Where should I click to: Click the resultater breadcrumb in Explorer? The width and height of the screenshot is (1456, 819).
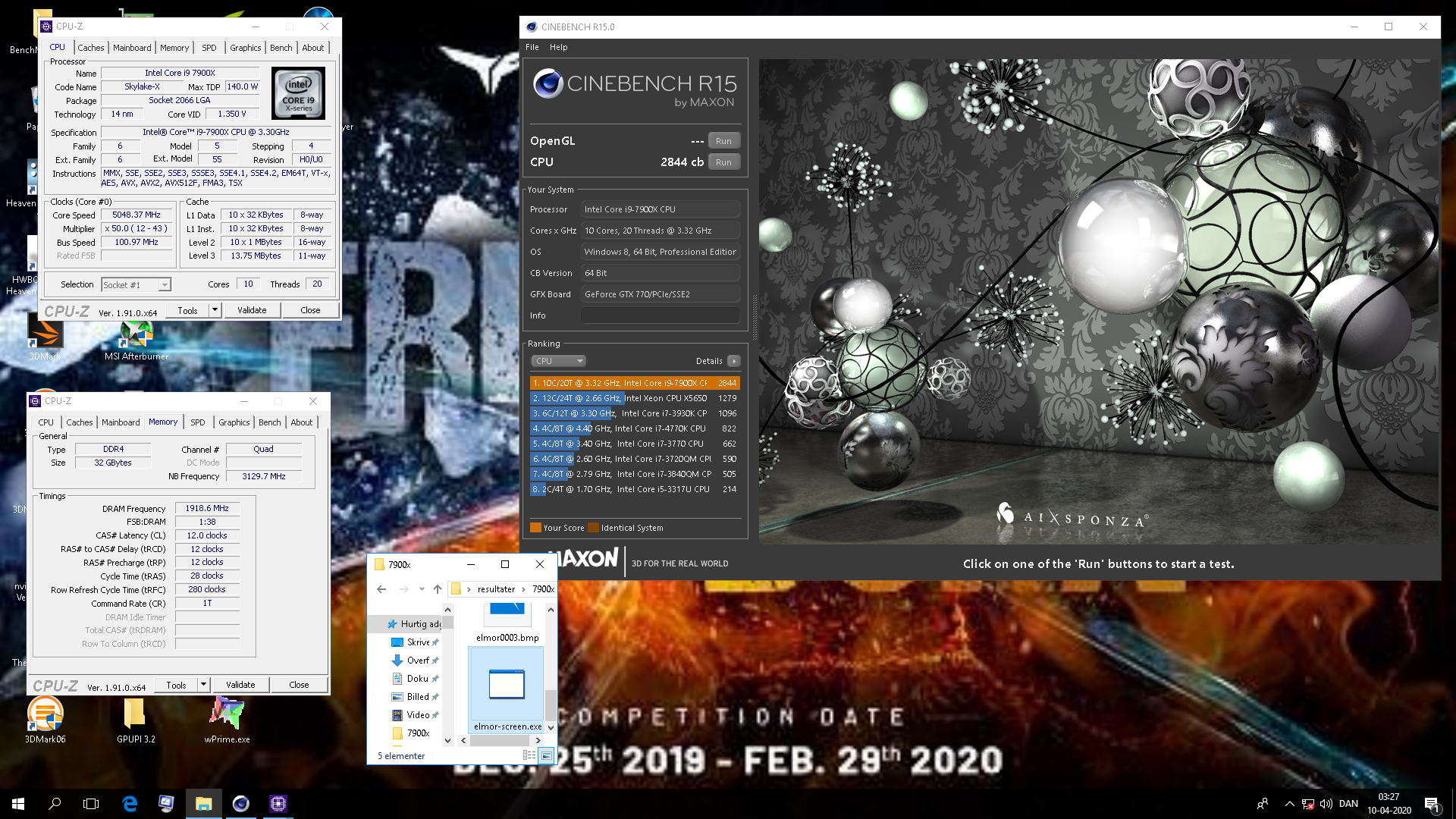(496, 589)
